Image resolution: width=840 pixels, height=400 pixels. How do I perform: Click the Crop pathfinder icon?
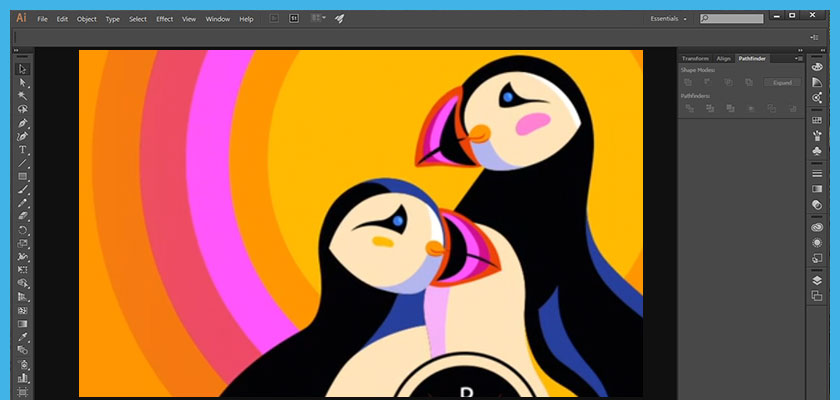(751, 108)
